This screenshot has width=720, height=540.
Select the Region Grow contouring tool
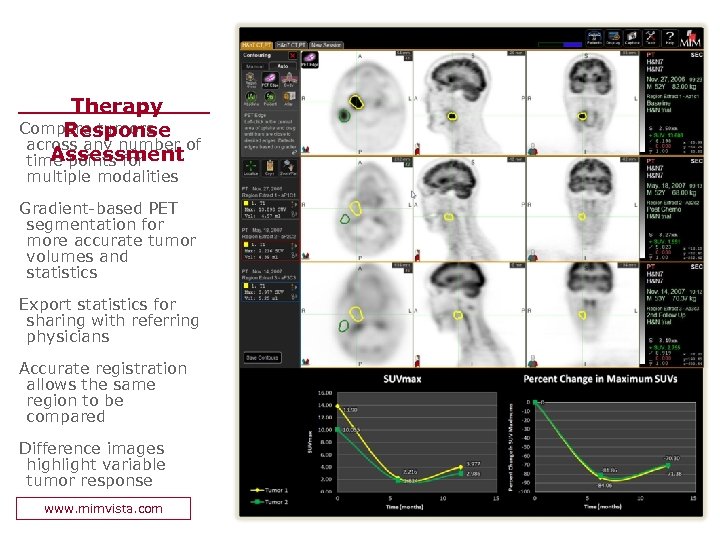click(251, 80)
